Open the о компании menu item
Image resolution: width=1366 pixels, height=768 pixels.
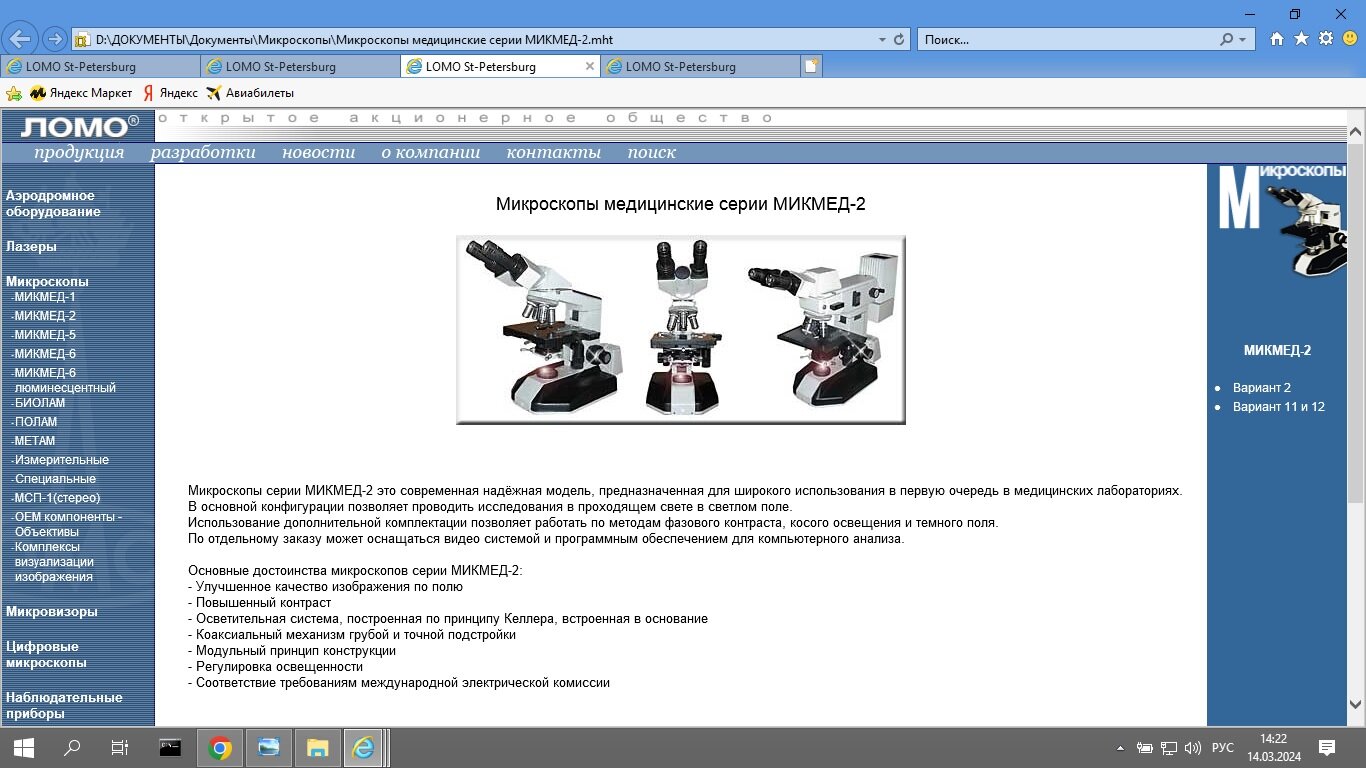coord(431,153)
